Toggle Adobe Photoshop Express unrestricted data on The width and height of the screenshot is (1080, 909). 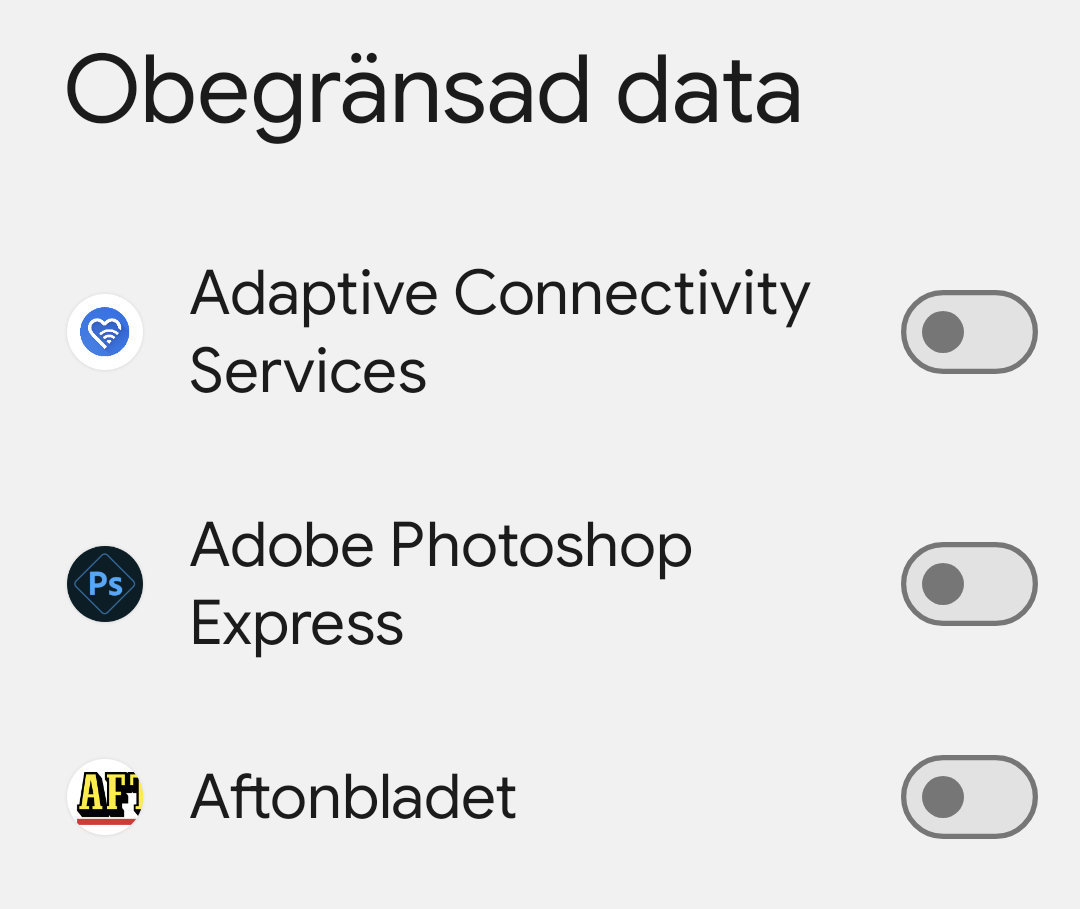click(968, 584)
